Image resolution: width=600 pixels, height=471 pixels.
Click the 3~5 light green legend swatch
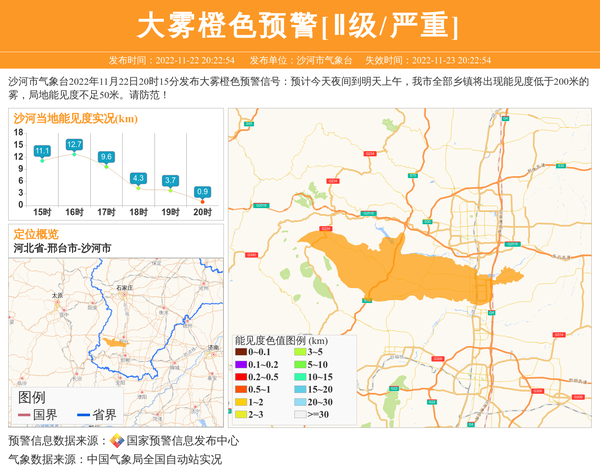point(299,352)
